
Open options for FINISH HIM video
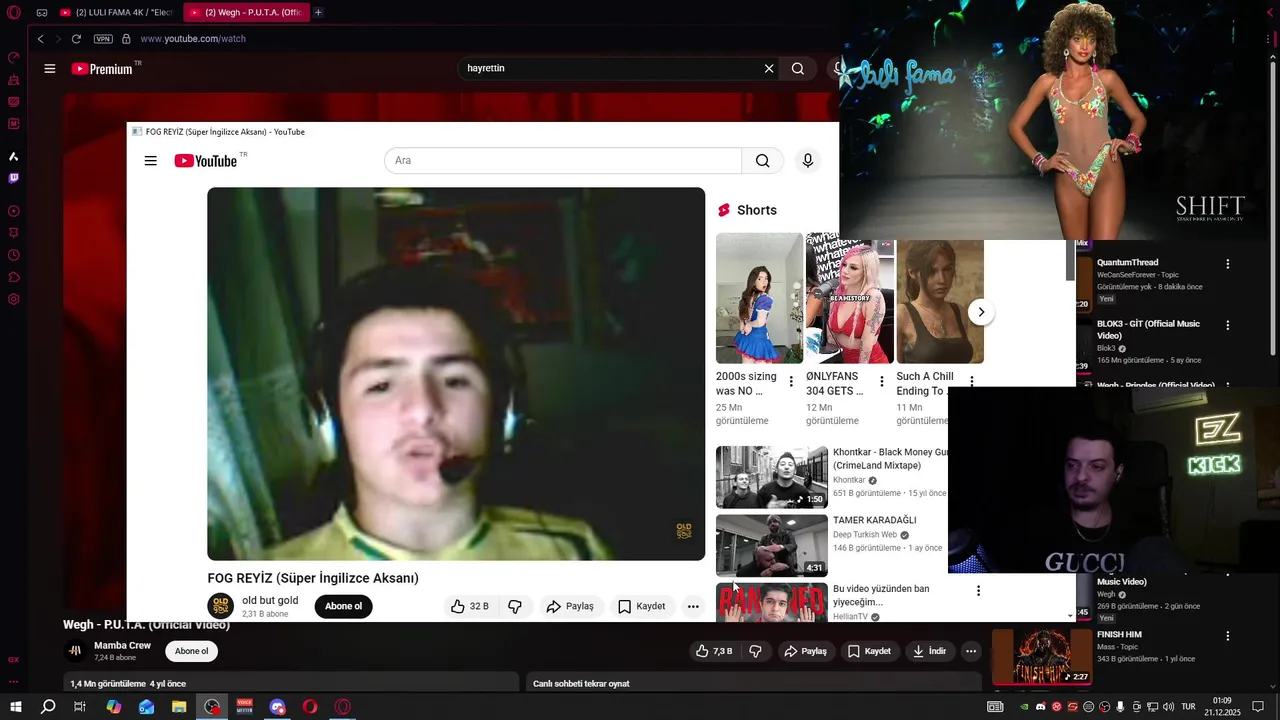pos(1228,636)
